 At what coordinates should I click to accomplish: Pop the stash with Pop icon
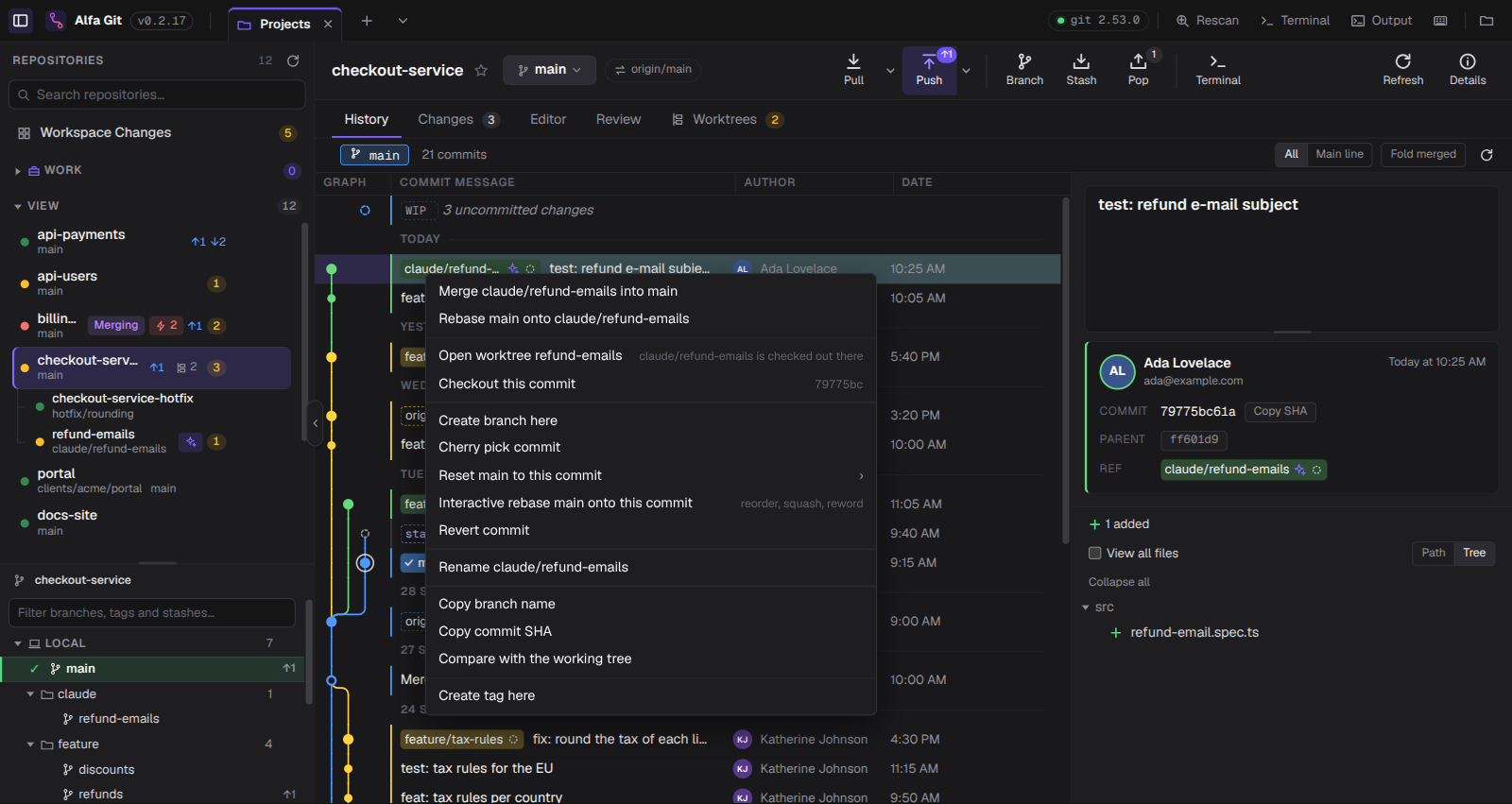coord(1138,70)
